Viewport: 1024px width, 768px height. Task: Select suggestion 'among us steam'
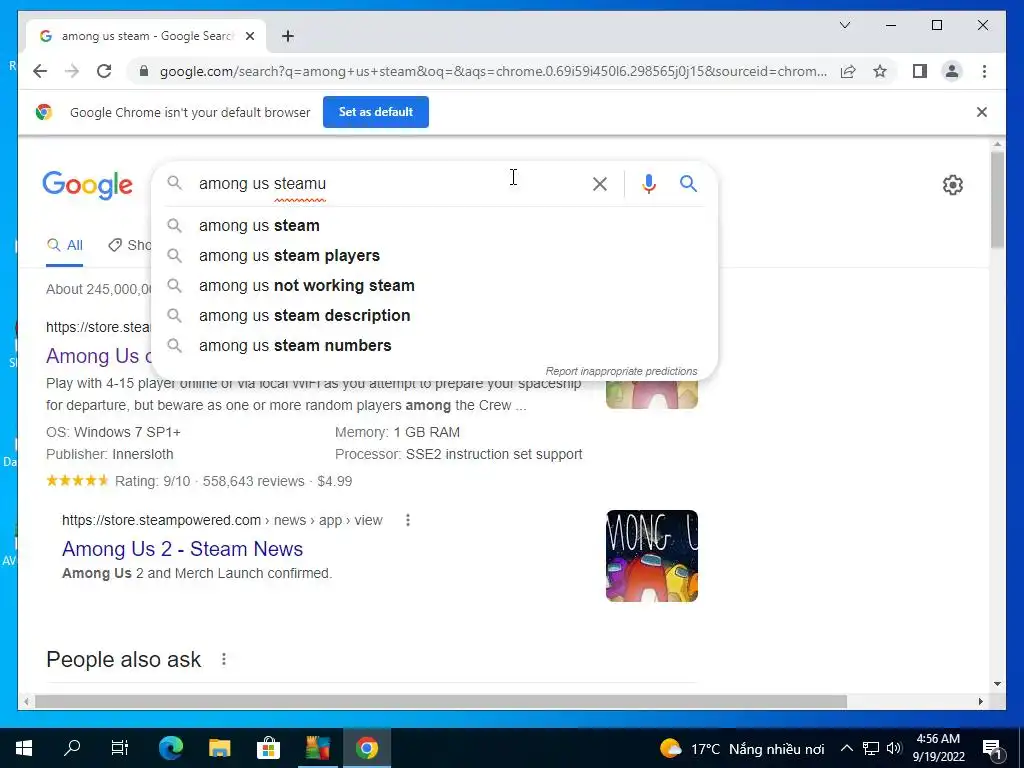434,225
